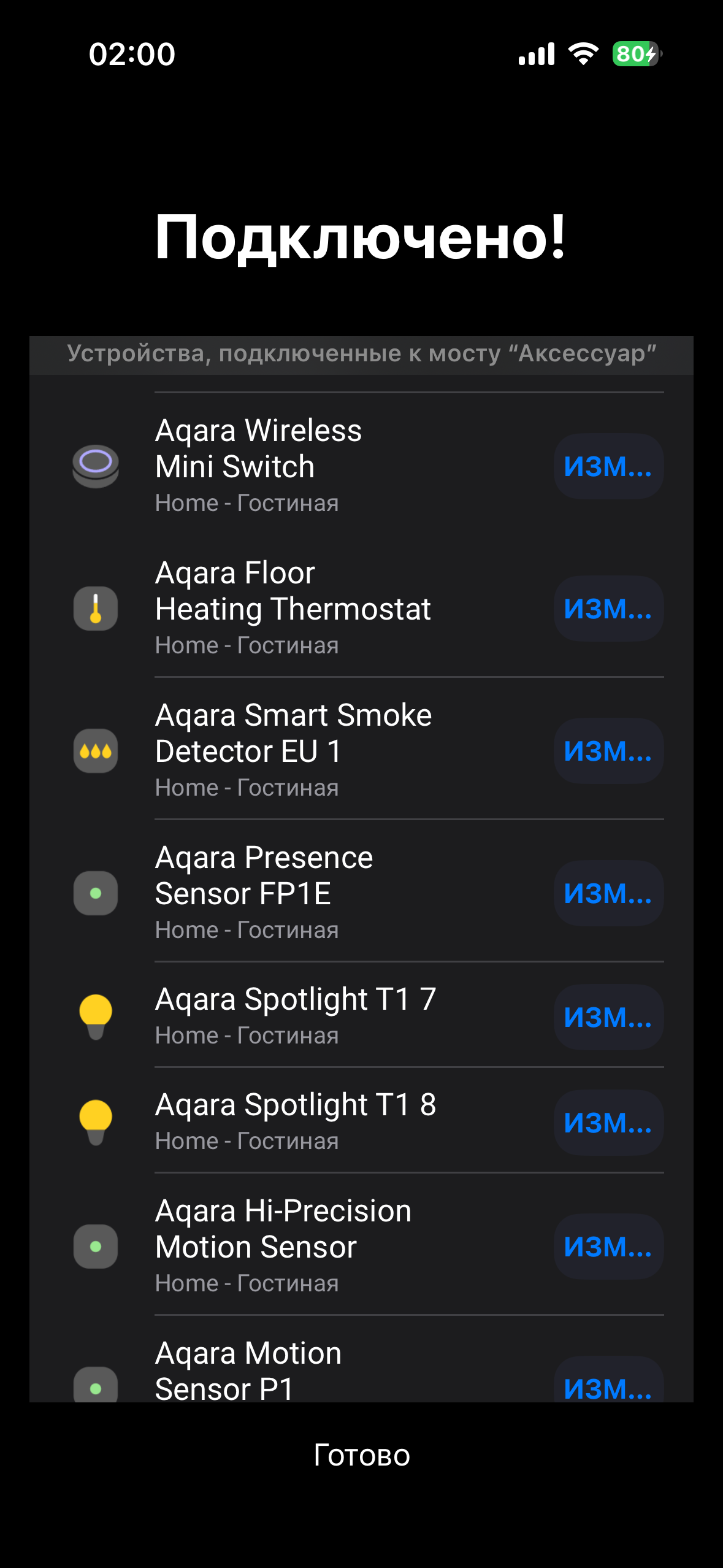This screenshot has height=1568, width=723.
Task: Tap the Motion Sensor P1 icon
Action: (x=96, y=1386)
